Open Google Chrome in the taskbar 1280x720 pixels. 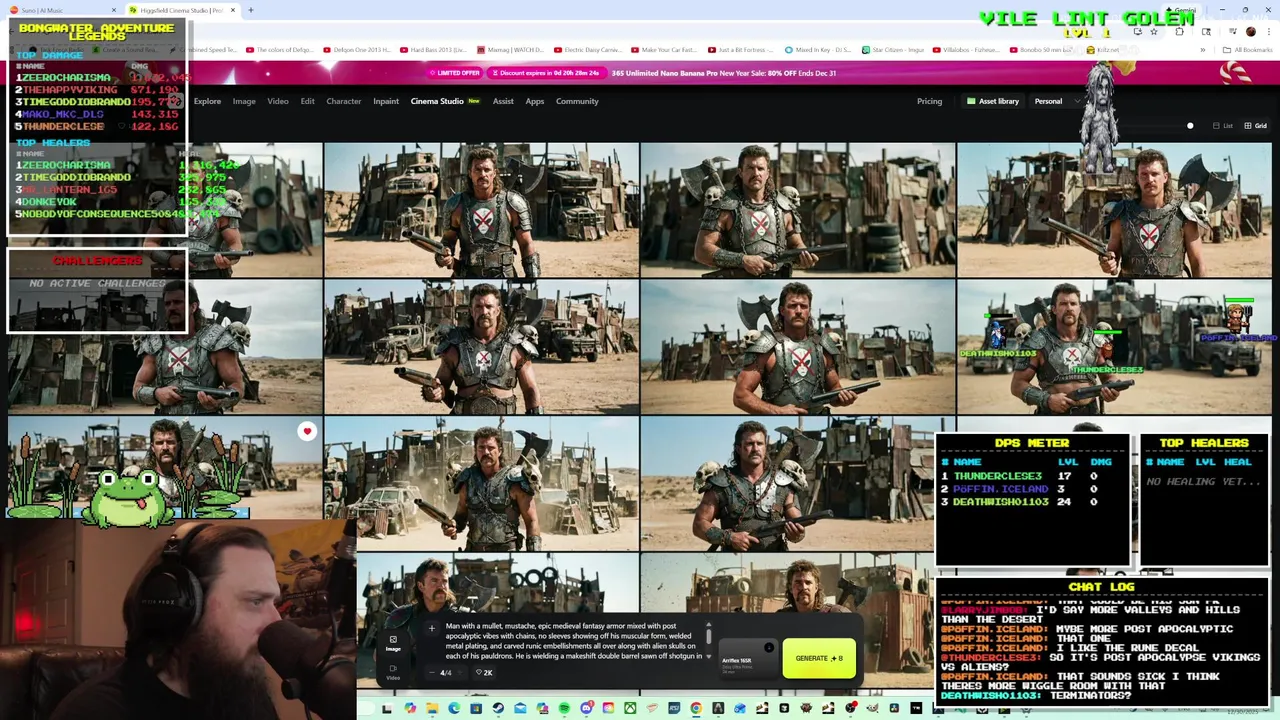696,708
